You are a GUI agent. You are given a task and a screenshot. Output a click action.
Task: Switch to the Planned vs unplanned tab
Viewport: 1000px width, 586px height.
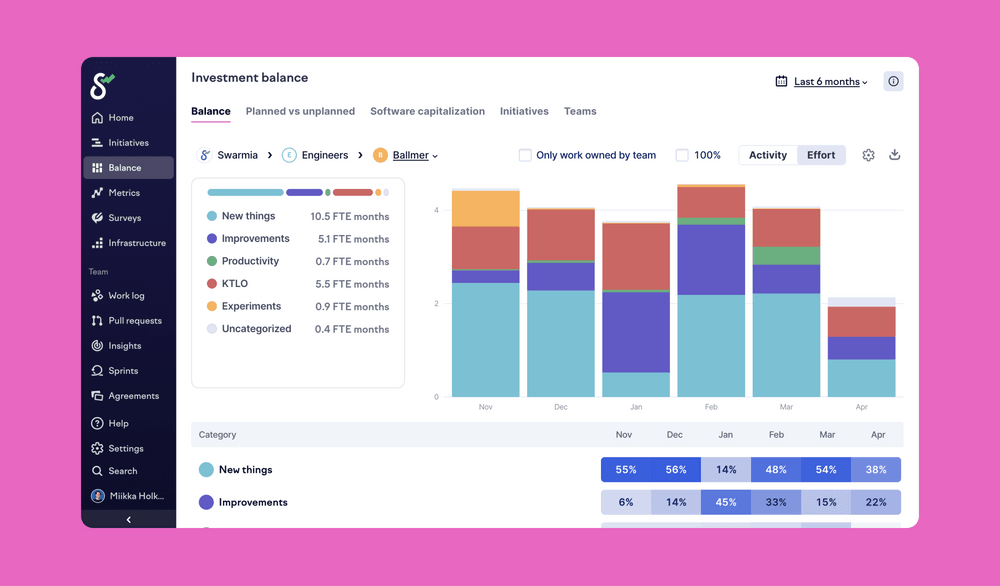coord(300,111)
